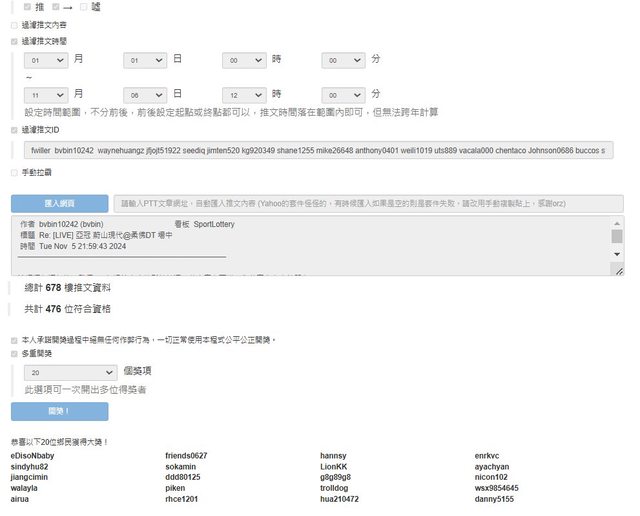This screenshot has width=640, height=516.
Task: Check the fair-draw promise checkbox
Action: point(14,340)
